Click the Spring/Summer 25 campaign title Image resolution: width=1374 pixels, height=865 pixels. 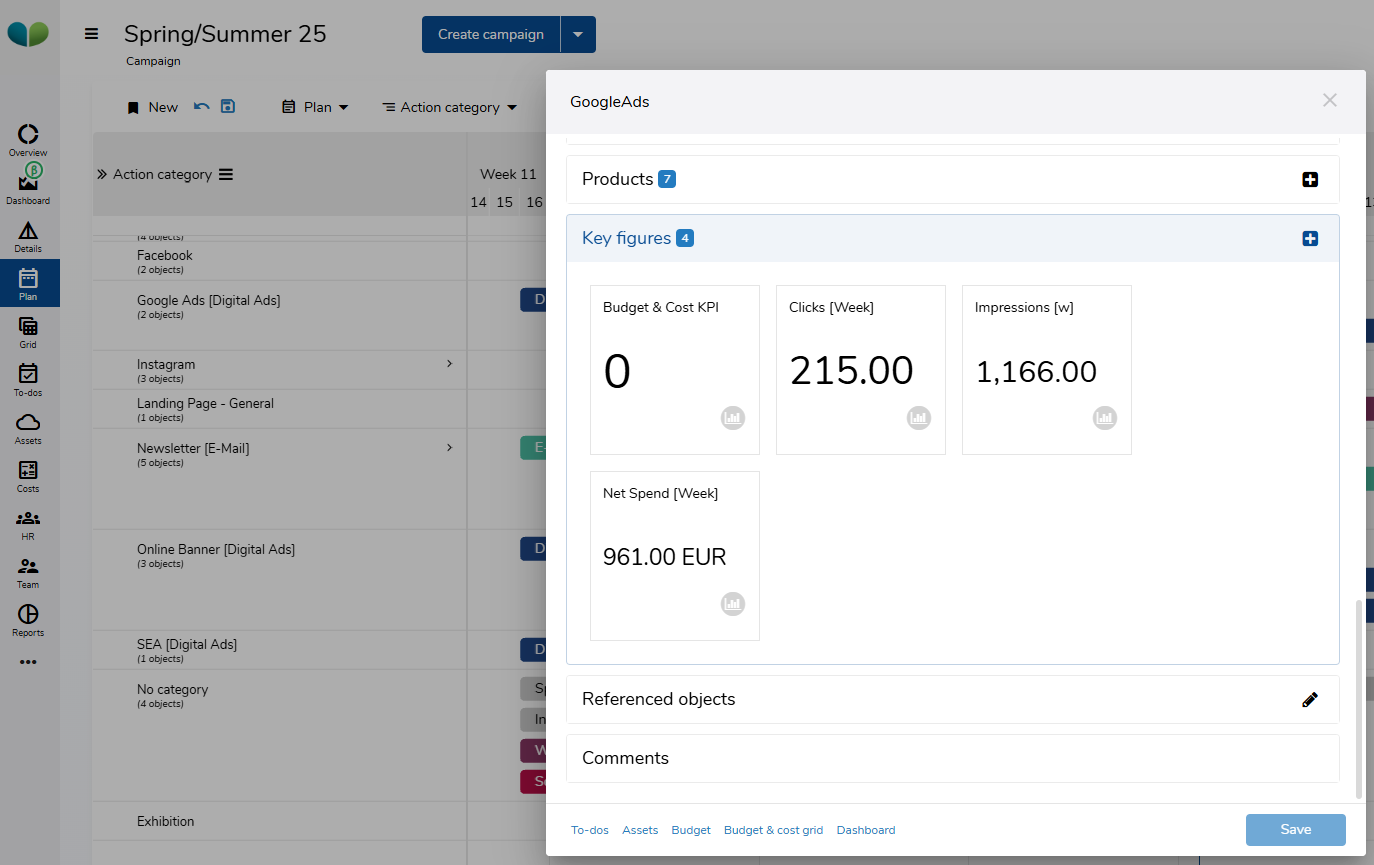225,34
